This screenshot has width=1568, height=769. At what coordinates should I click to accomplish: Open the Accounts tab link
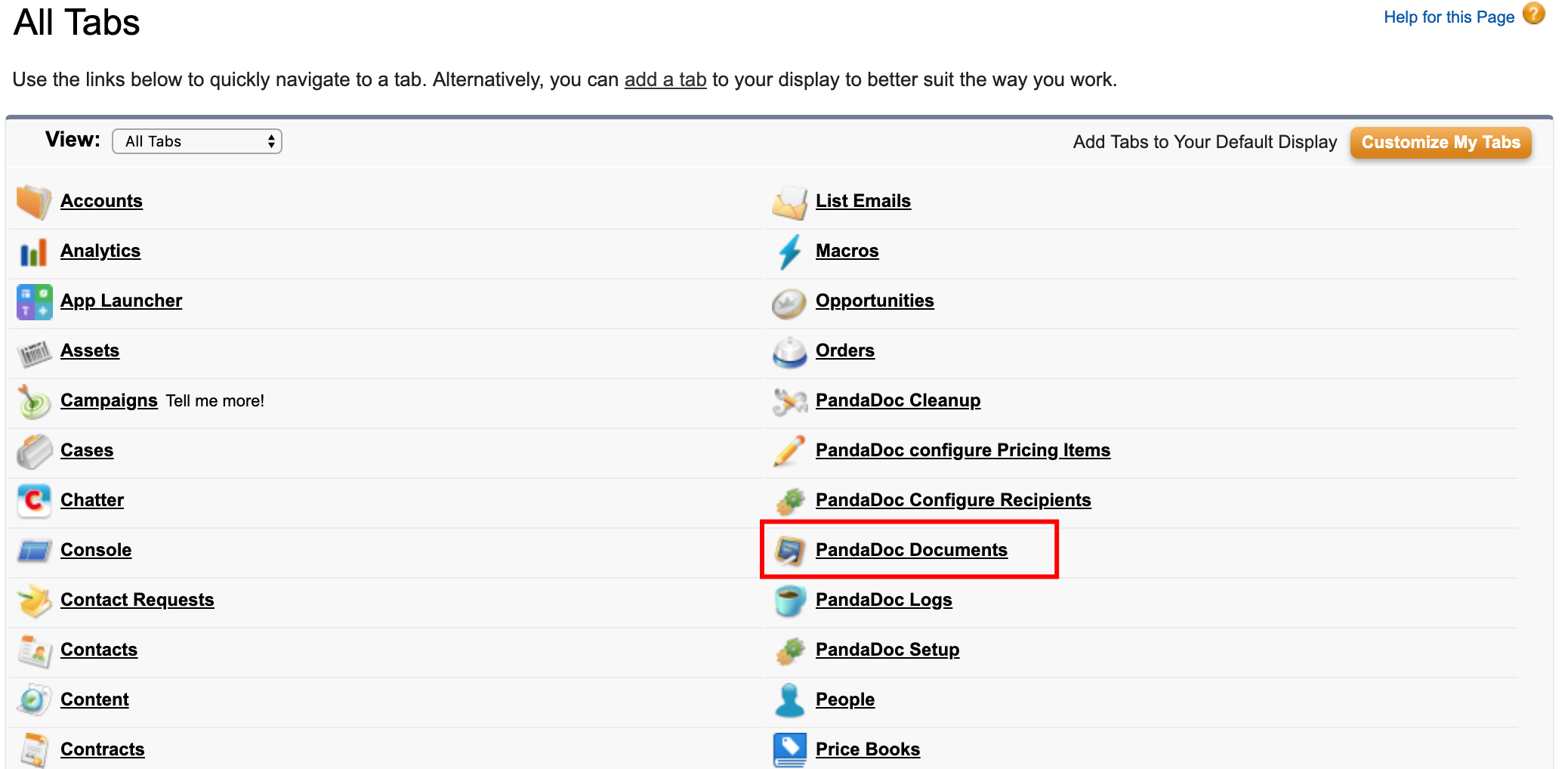click(x=101, y=201)
